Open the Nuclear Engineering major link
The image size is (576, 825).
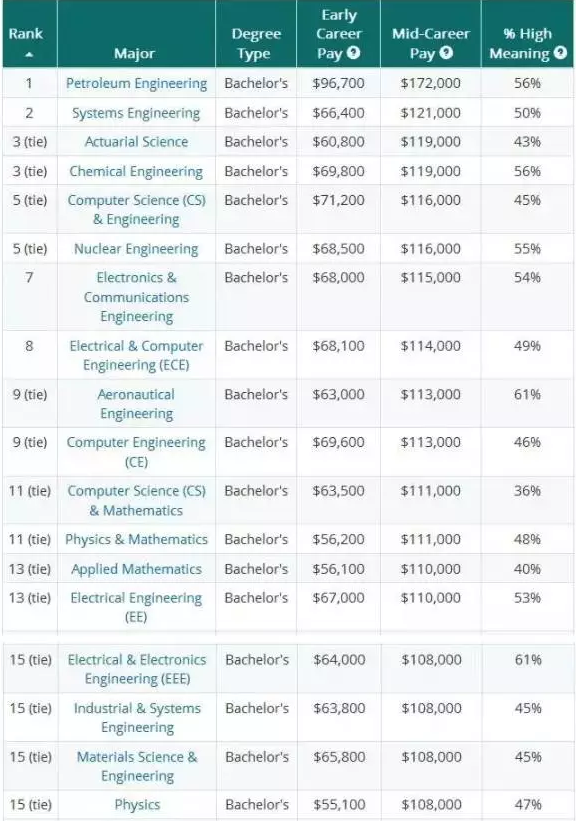136,249
